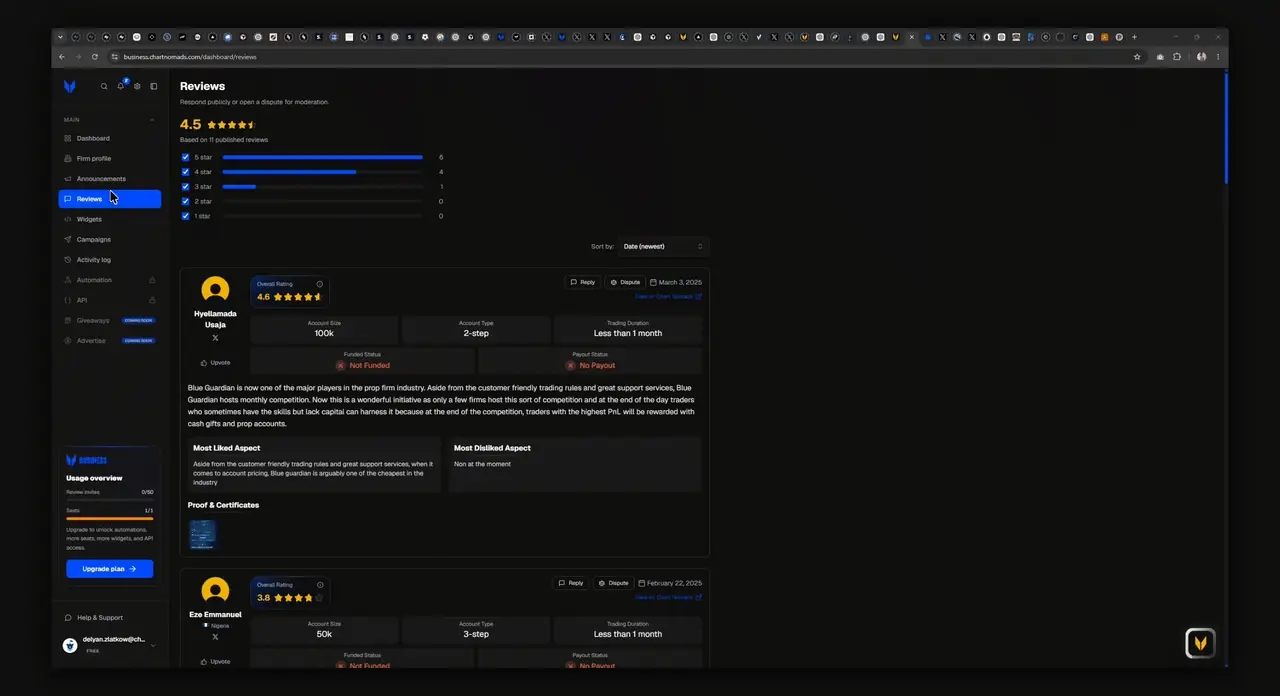Image resolution: width=1280 pixels, height=696 pixels.
Task: Click the Campaigns paper-plane icon
Action: 67,239
